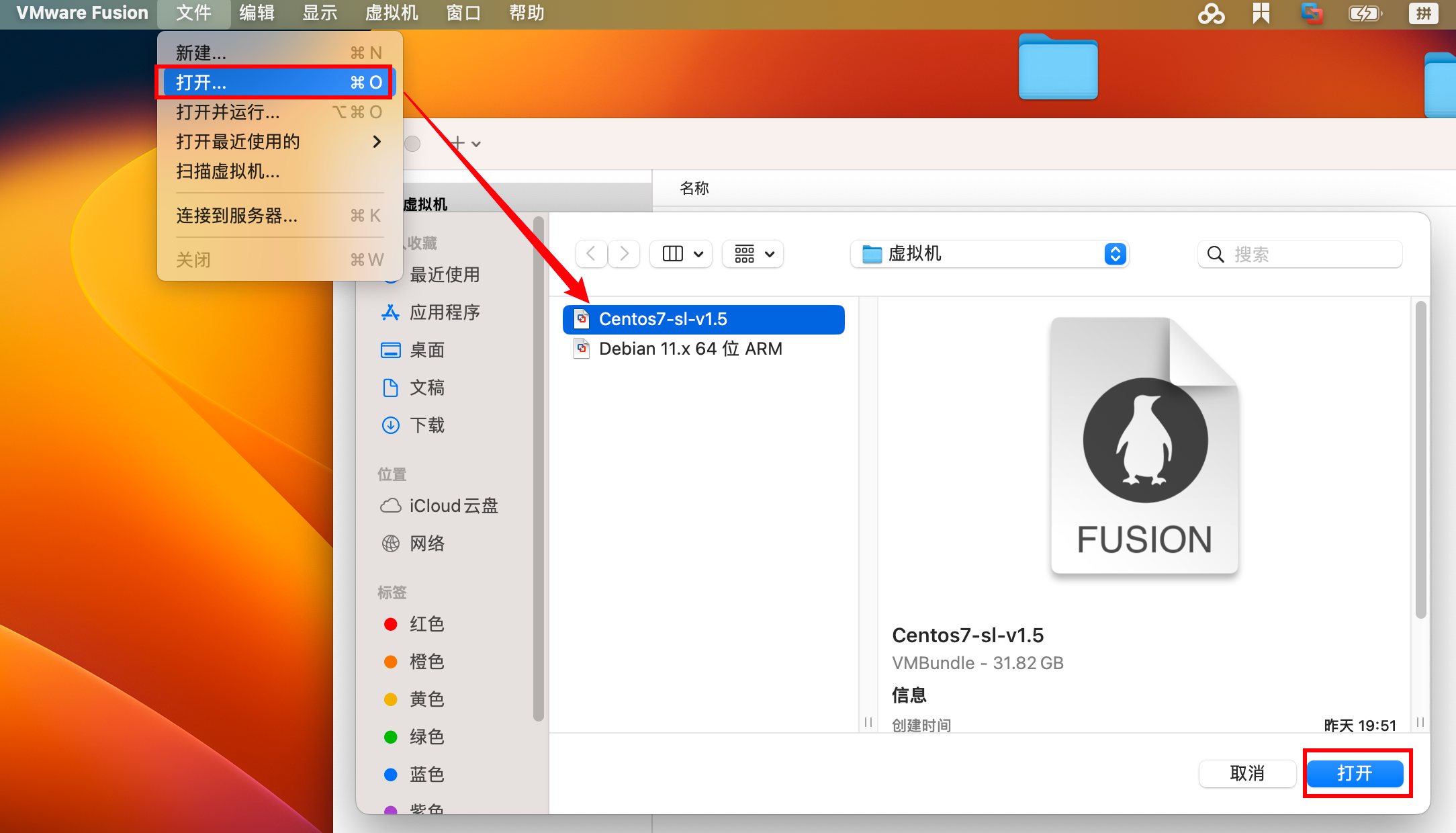
Task: Go forward with the right arrow button
Action: coord(624,254)
